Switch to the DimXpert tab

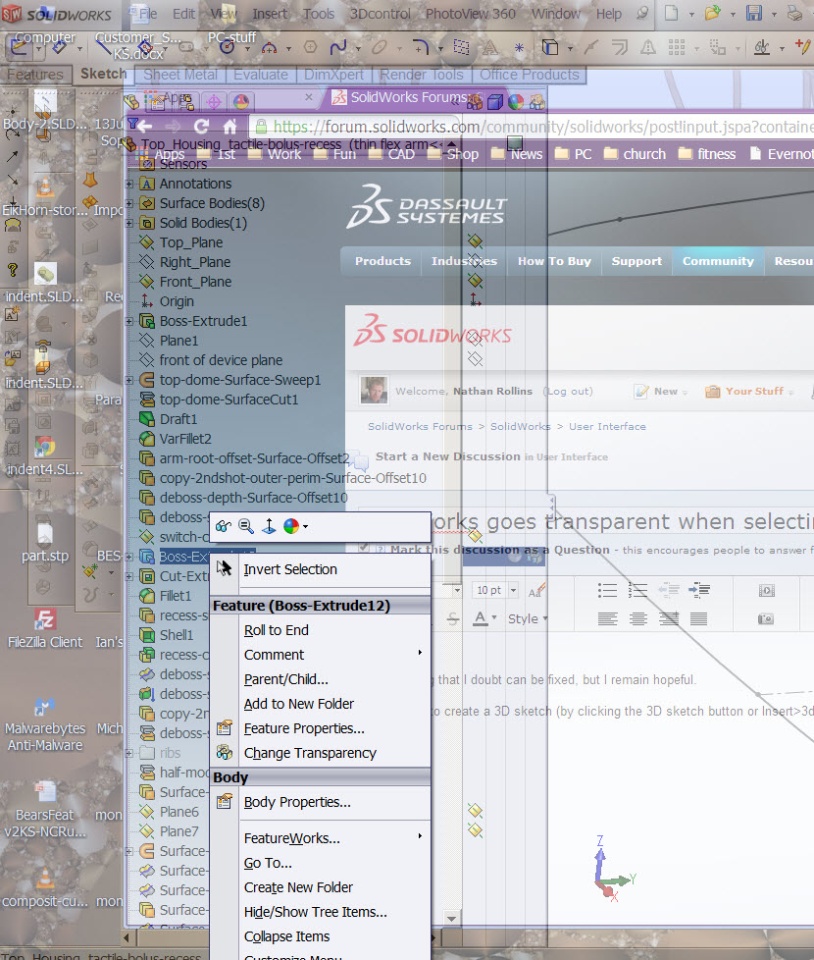pyautogui.click(x=334, y=75)
